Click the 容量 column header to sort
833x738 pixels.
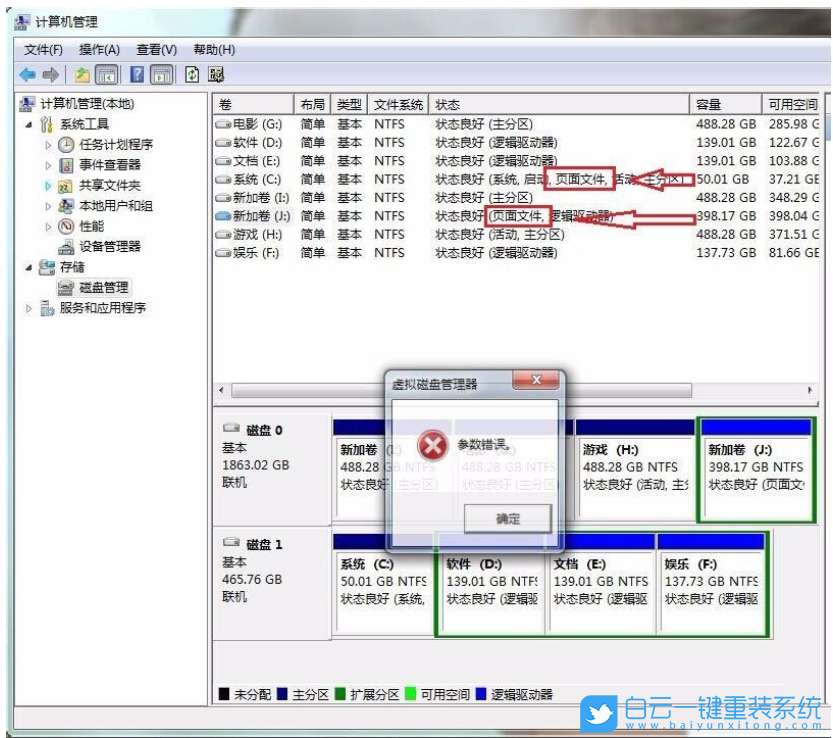[x=726, y=103]
